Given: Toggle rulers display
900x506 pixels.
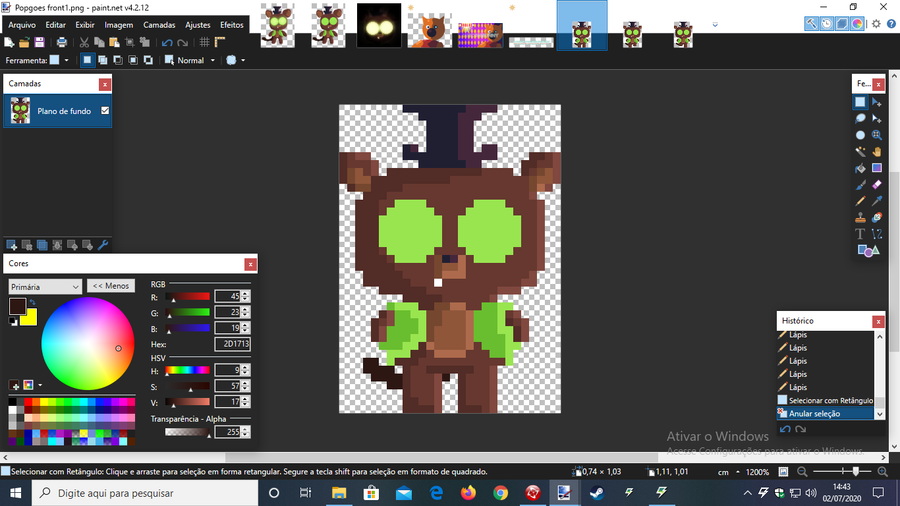Looking at the screenshot, I should click(x=220, y=42).
